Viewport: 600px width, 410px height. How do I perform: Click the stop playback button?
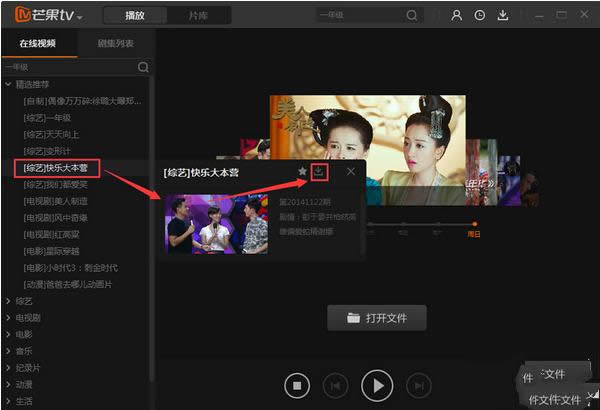pyautogui.click(x=297, y=385)
